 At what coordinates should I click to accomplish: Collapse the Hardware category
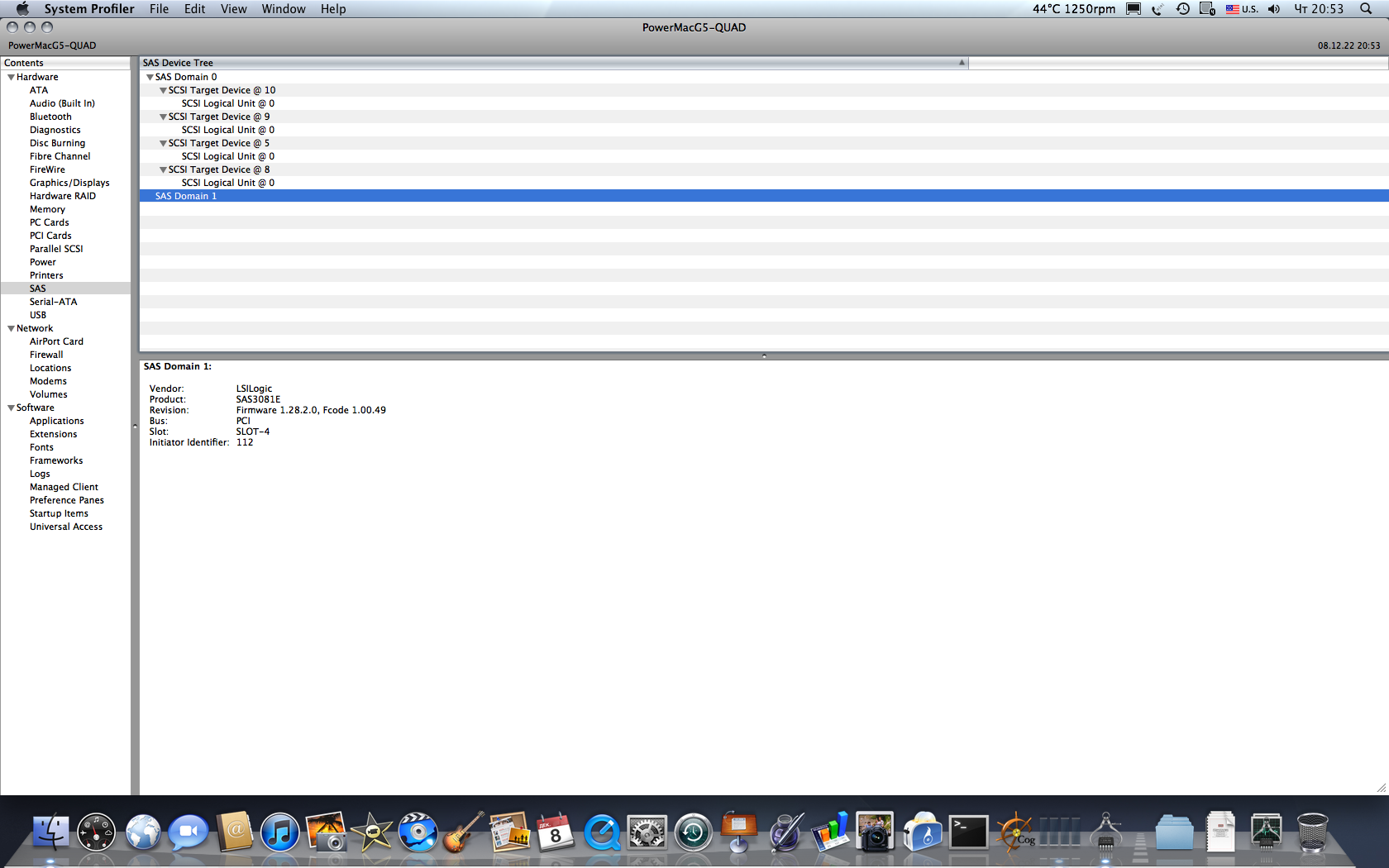pos(11,77)
